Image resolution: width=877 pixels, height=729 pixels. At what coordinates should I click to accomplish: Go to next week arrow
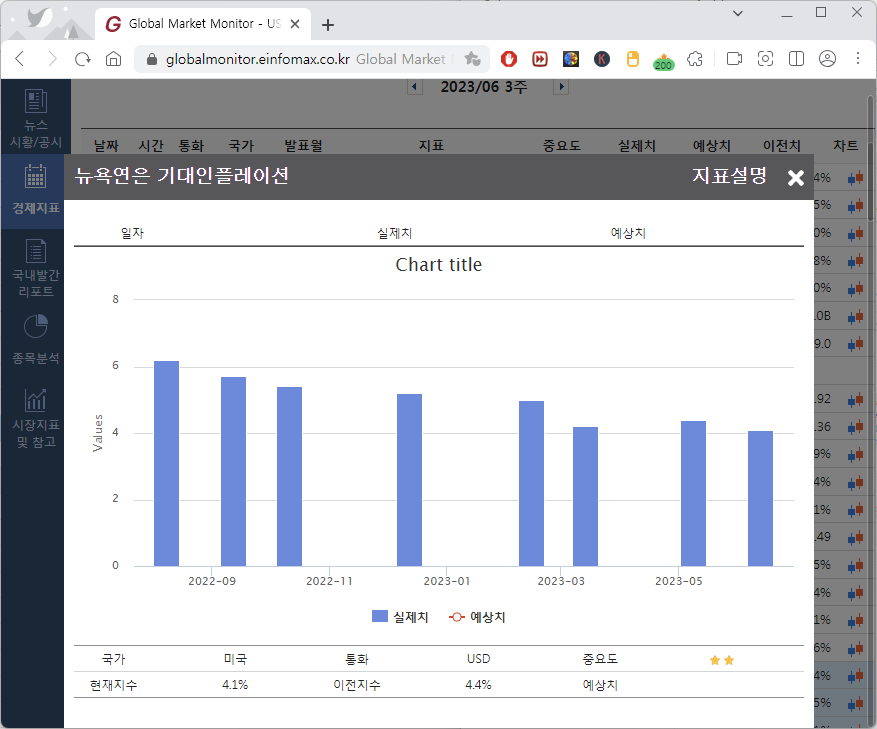pyautogui.click(x=561, y=87)
